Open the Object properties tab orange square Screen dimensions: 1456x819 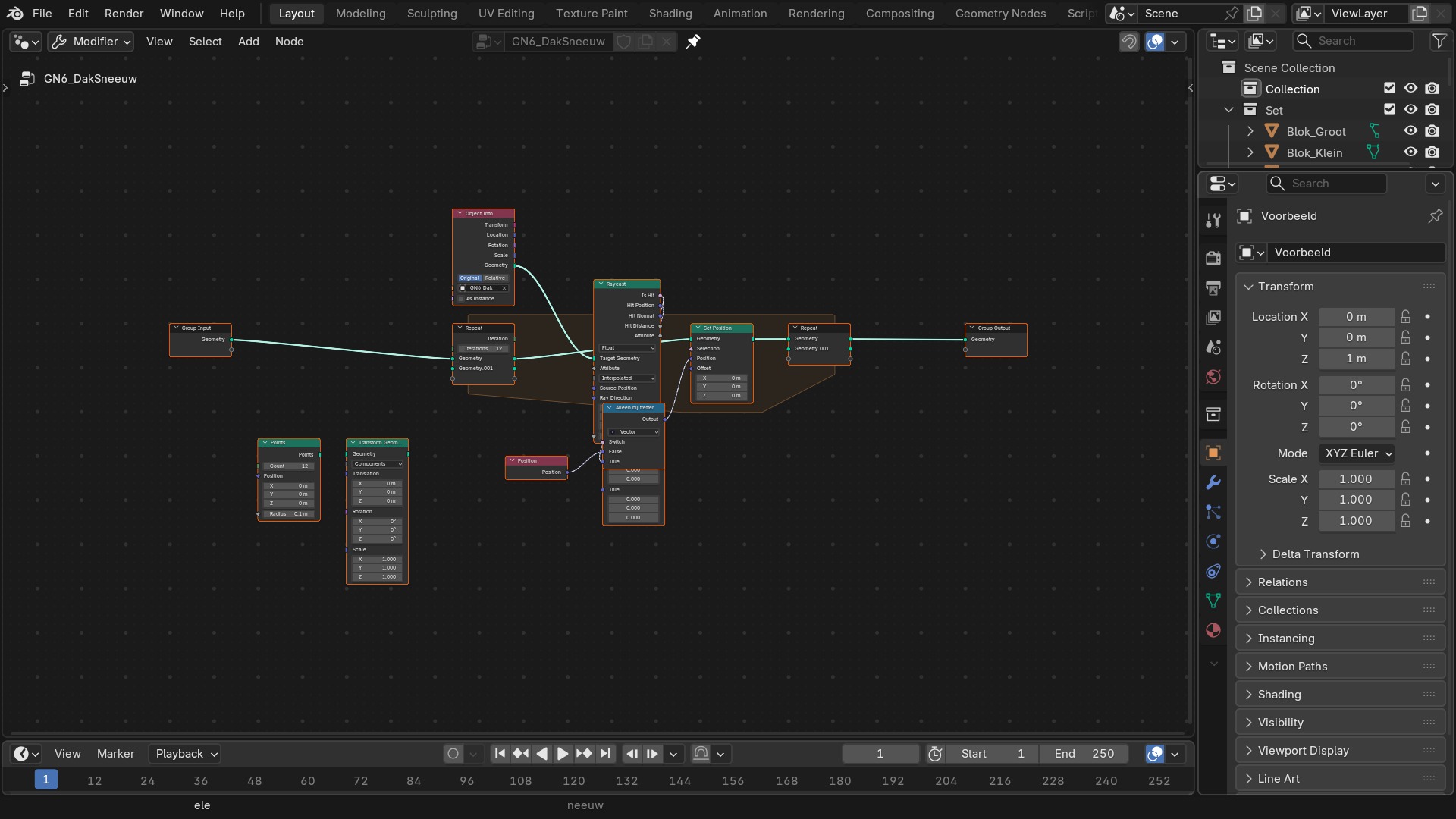(1213, 453)
